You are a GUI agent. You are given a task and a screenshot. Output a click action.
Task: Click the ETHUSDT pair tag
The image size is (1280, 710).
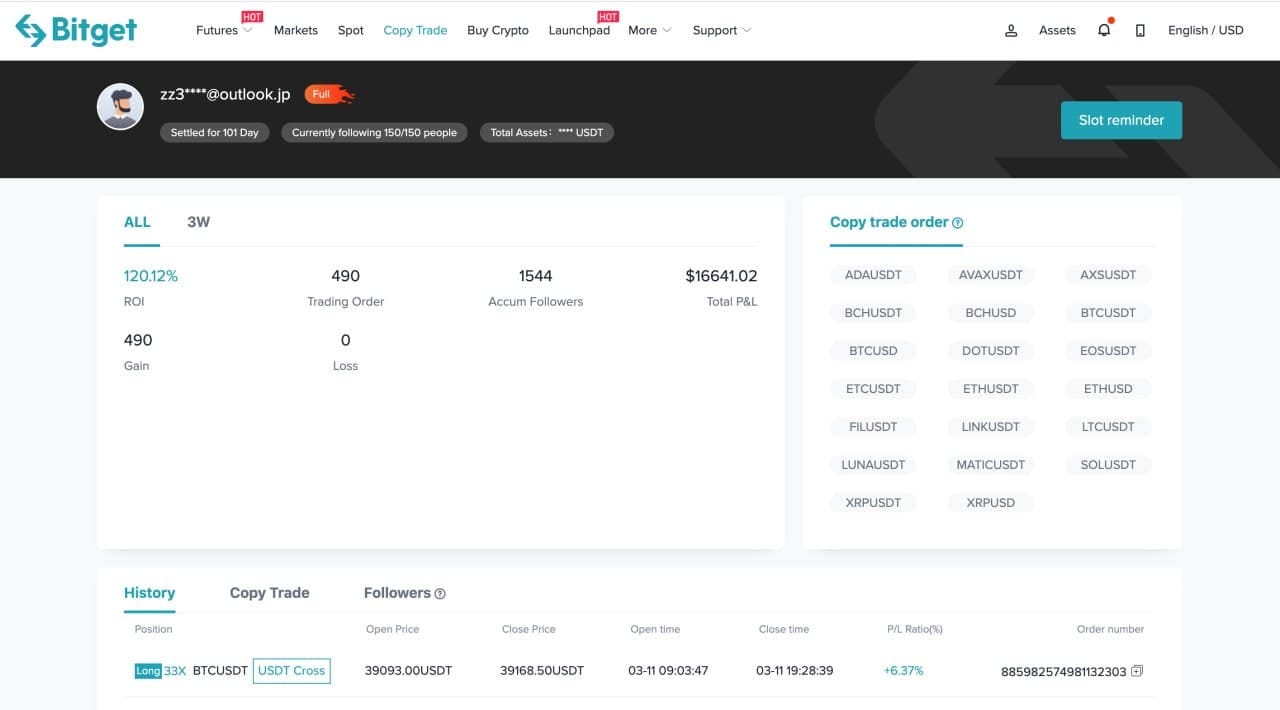click(990, 389)
